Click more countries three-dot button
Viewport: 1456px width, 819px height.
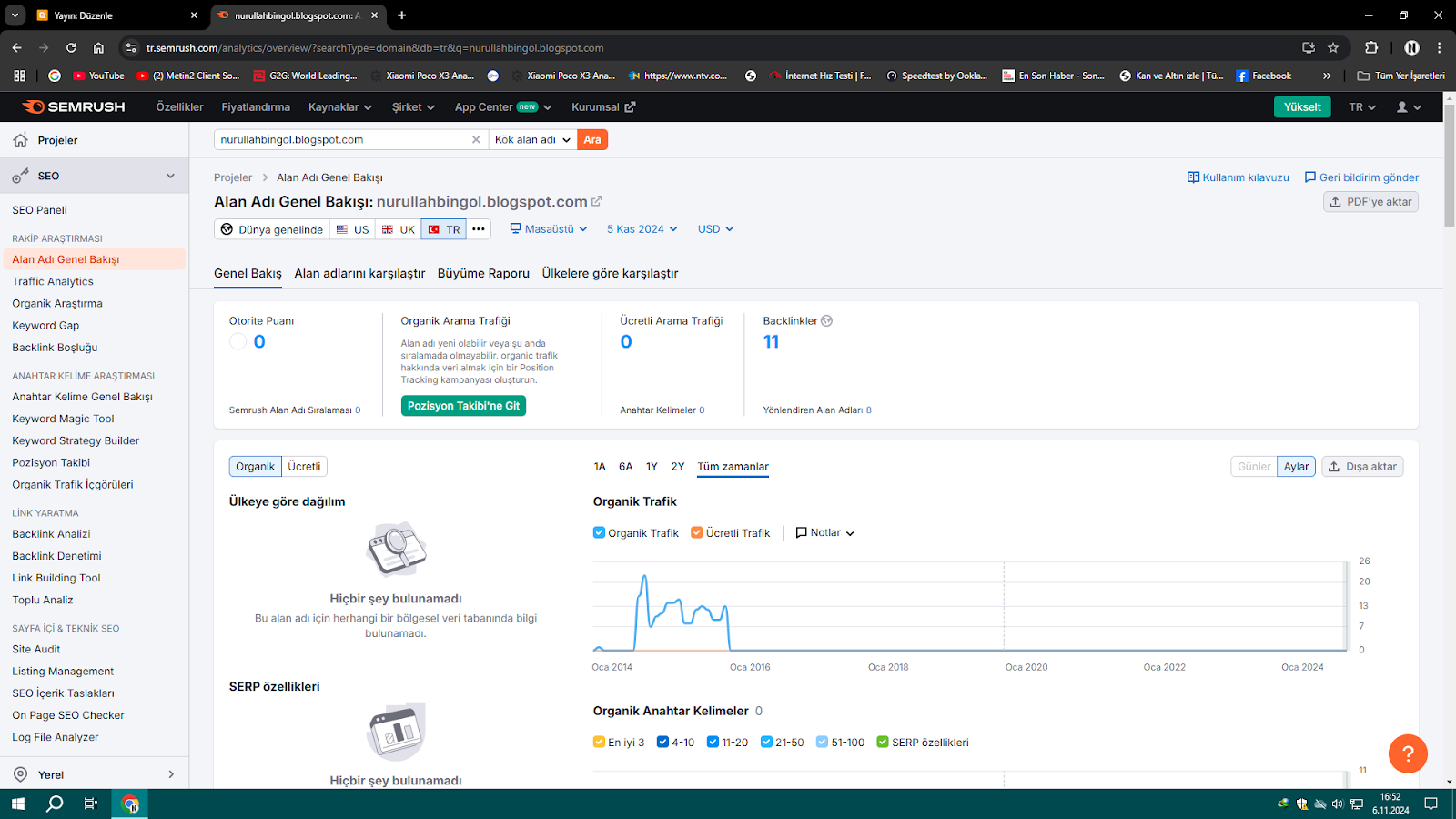479,229
